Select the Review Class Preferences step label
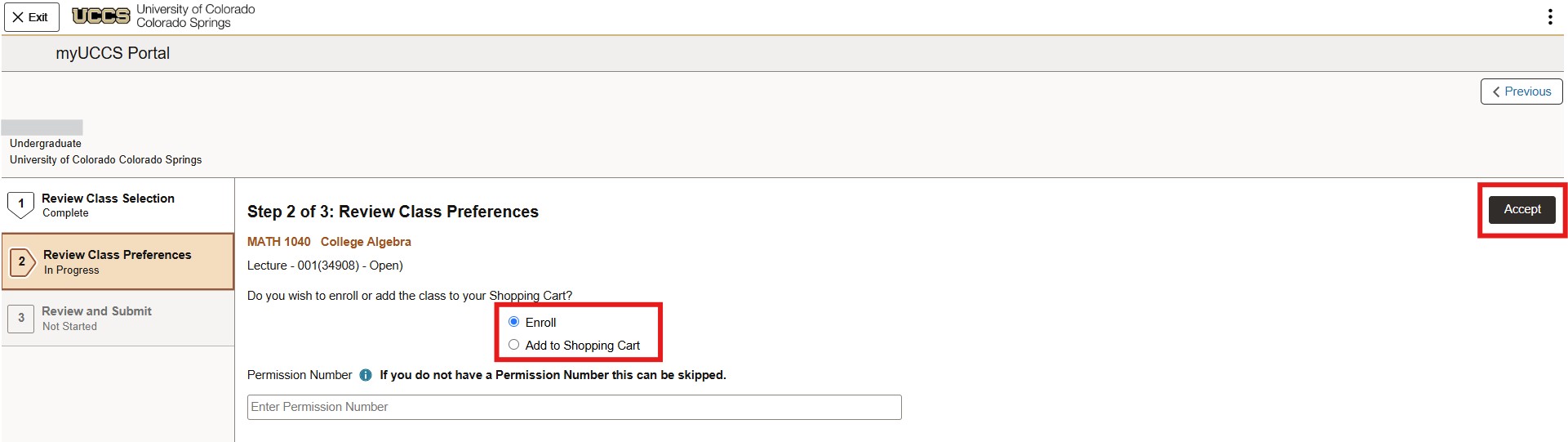 pos(117,255)
